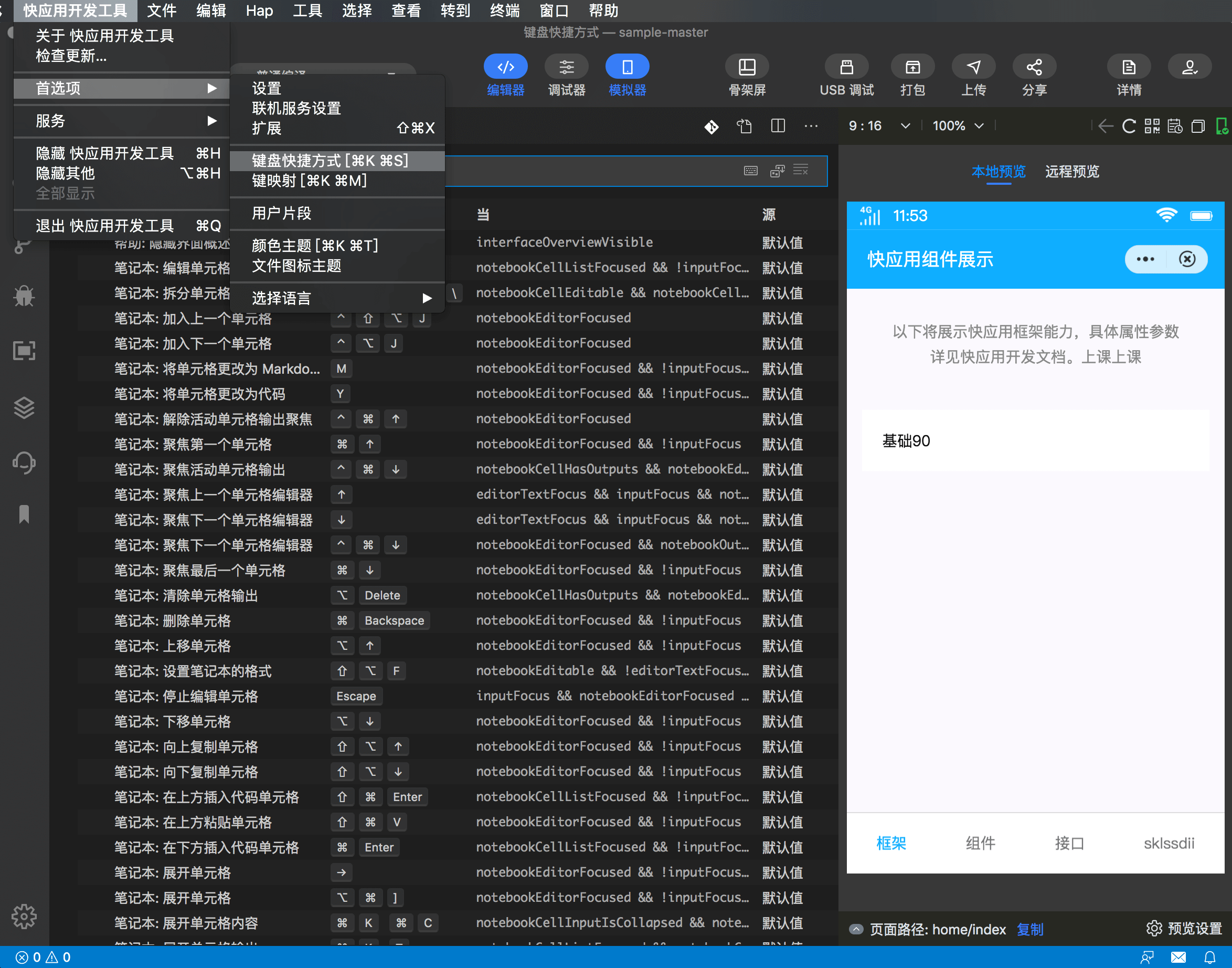Viewport: 1232px width, 968px height.
Task: Switch to the 远程预览 tab
Action: (1071, 172)
